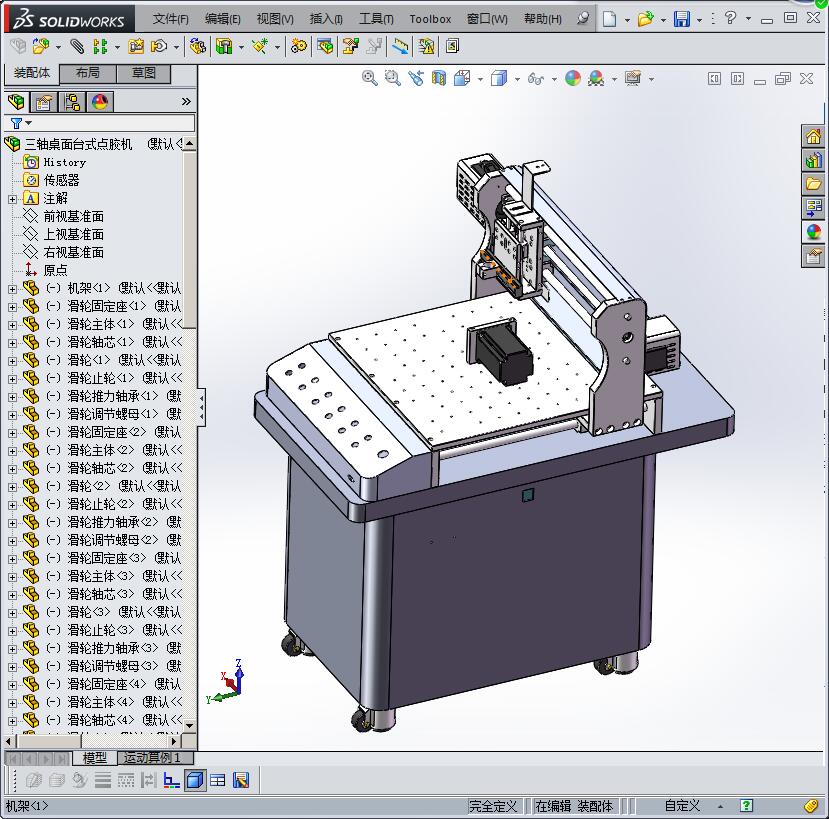Click the feature tree filter input field
Image resolution: width=829 pixels, height=819 pixels.
100,123
